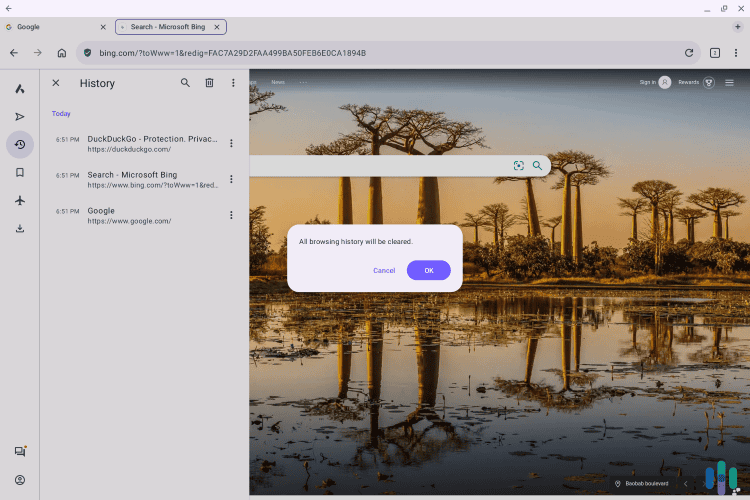Open Bing Rewards
The width and height of the screenshot is (750, 500).
coord(696,82)
